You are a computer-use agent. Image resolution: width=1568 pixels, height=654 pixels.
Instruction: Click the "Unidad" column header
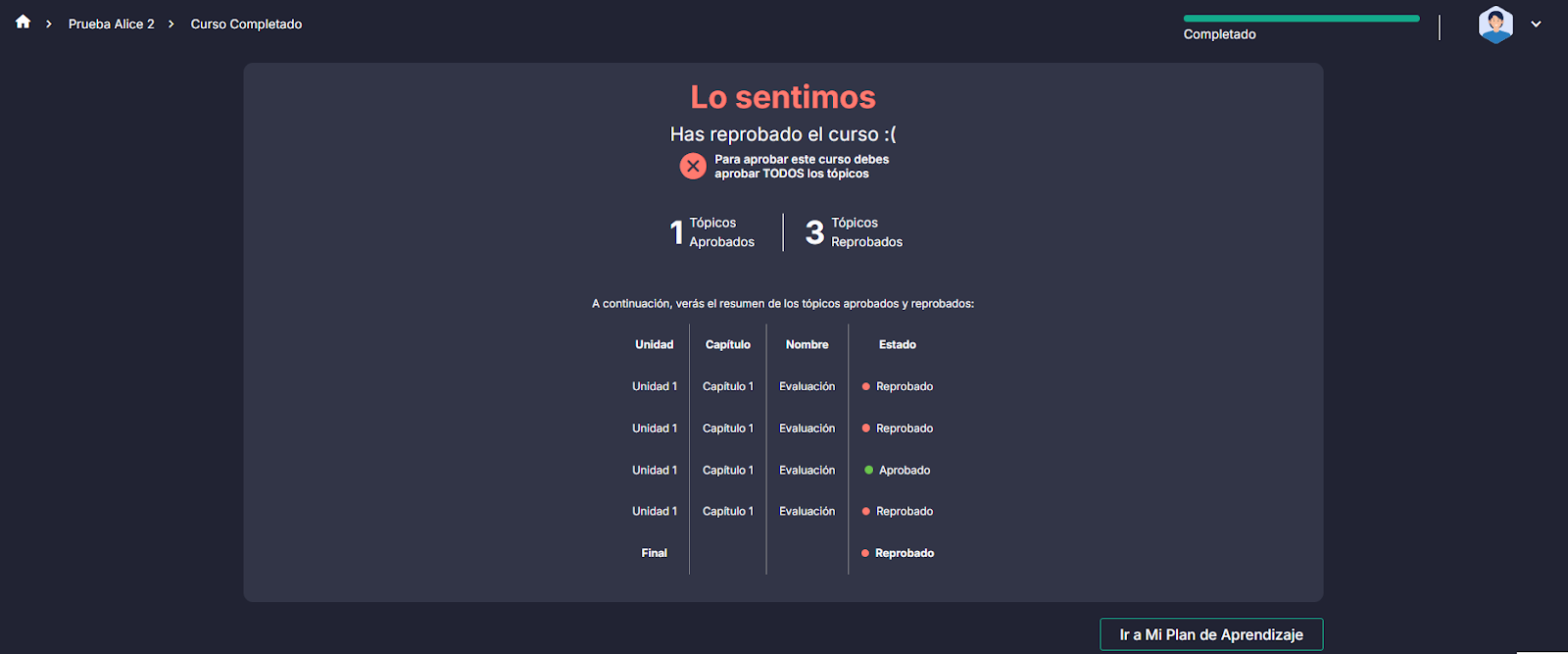[654, 345]
